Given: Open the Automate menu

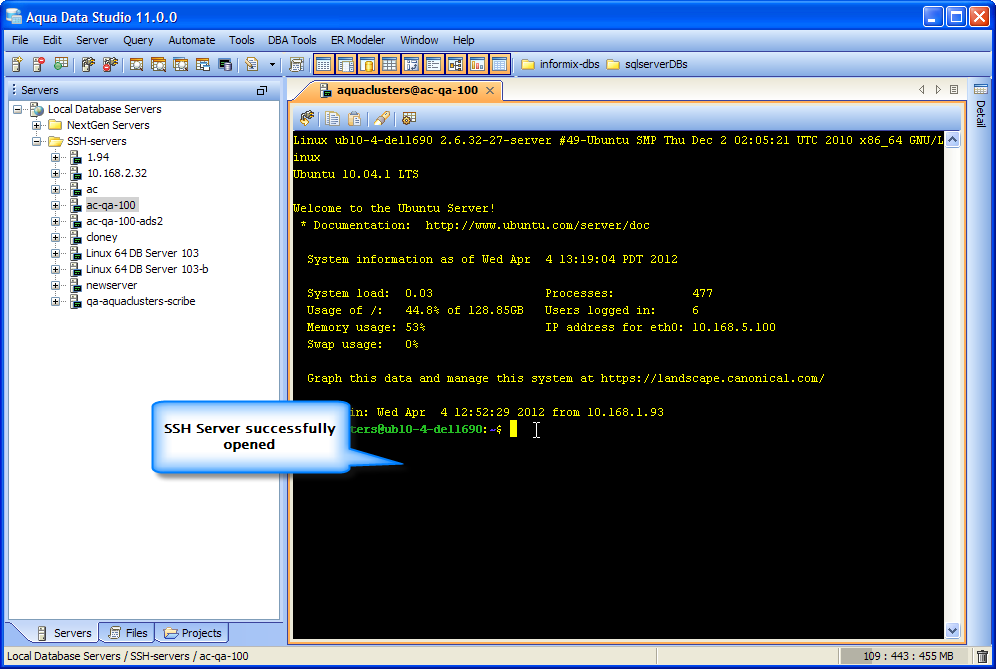Looking at the screenshot, I should 191,40.
